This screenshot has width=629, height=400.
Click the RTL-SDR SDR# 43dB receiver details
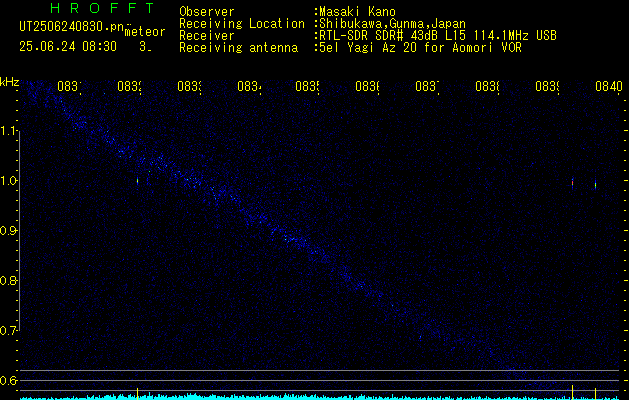coord(438,36)
